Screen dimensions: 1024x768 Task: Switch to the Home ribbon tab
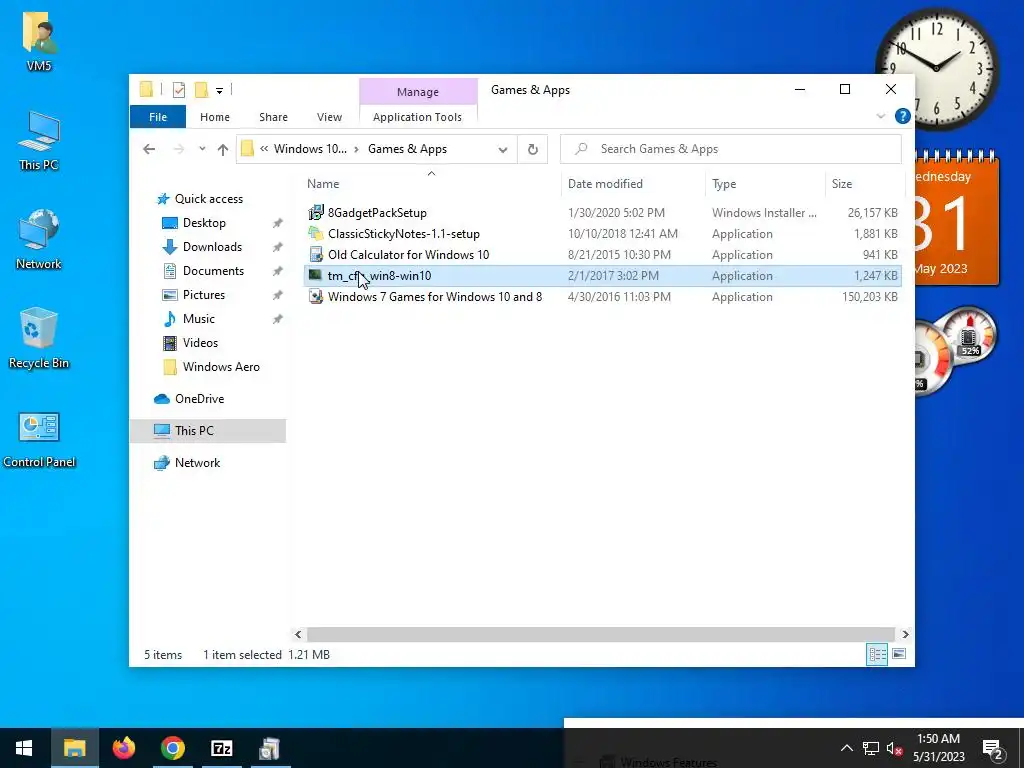pos(215,117)
